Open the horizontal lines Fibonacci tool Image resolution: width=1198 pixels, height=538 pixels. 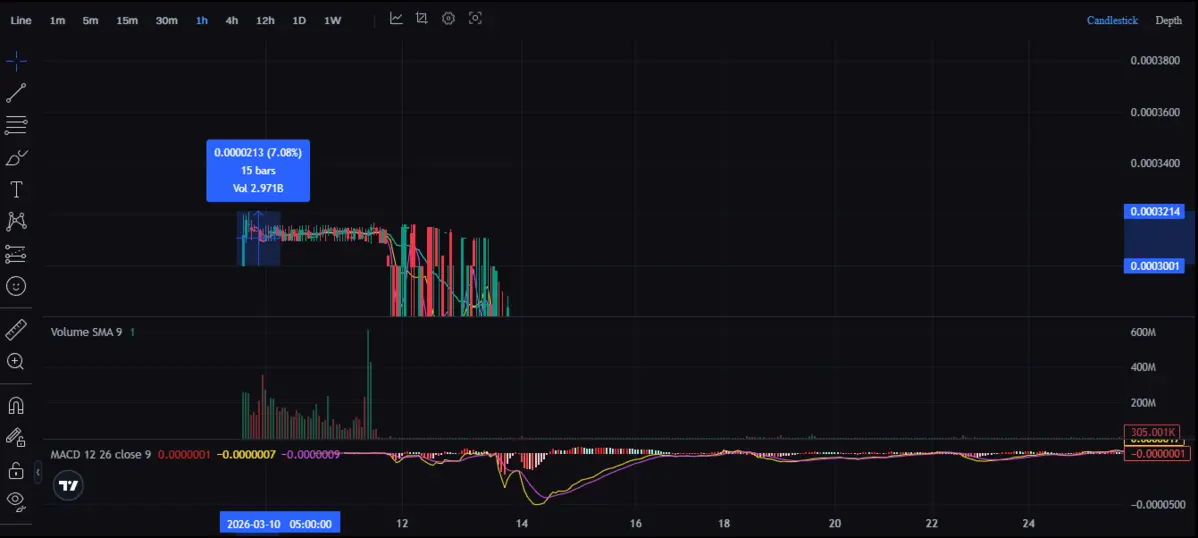pos(16,125)
